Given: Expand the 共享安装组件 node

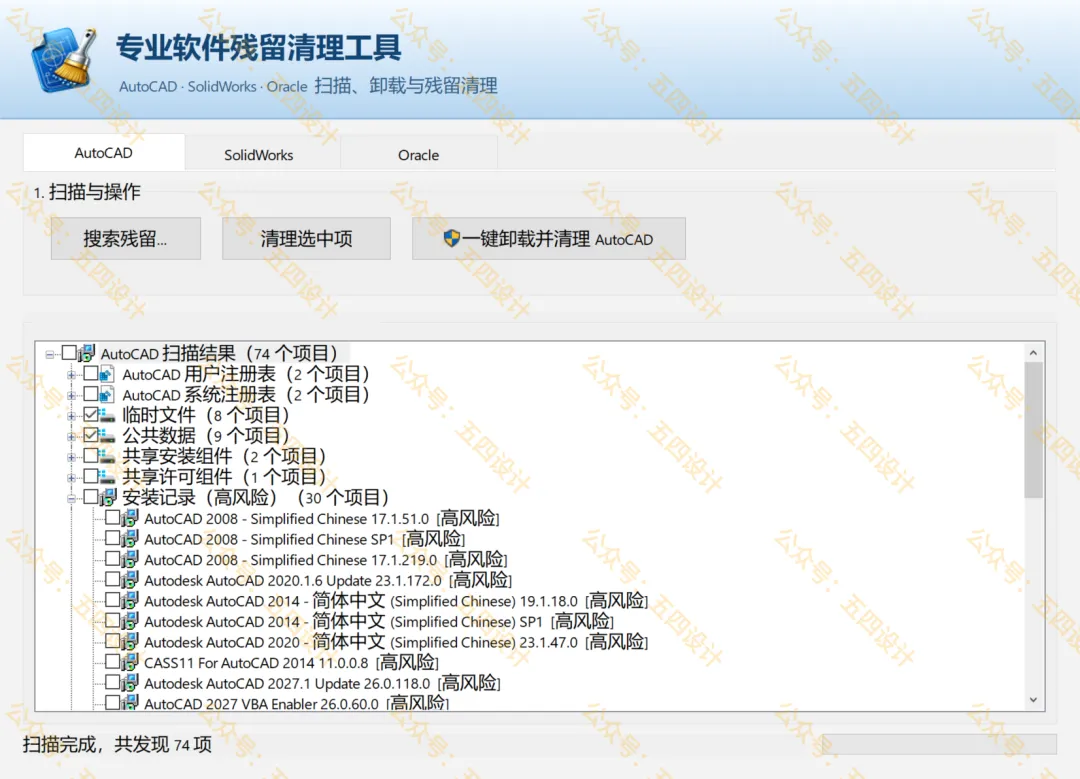Looking at the screenshot, I should point(71,457).
